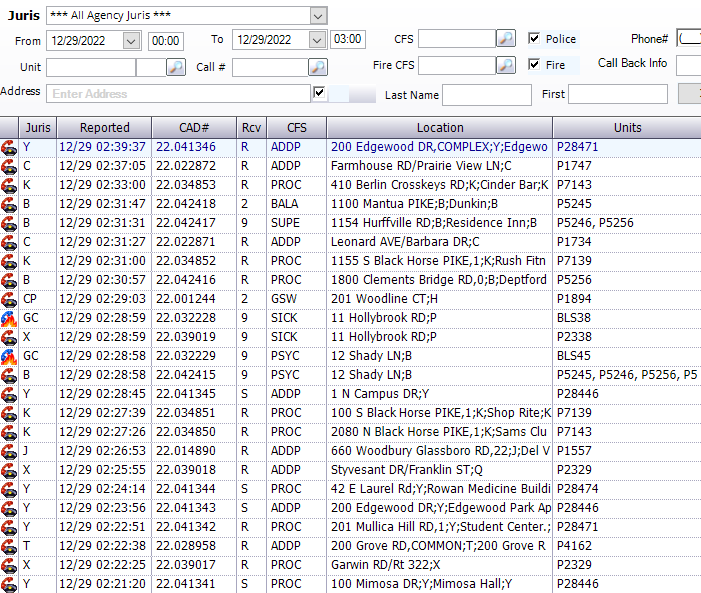Sort by the Rcv column header
The height and width of the screenshot is (593, 701).
251,128
